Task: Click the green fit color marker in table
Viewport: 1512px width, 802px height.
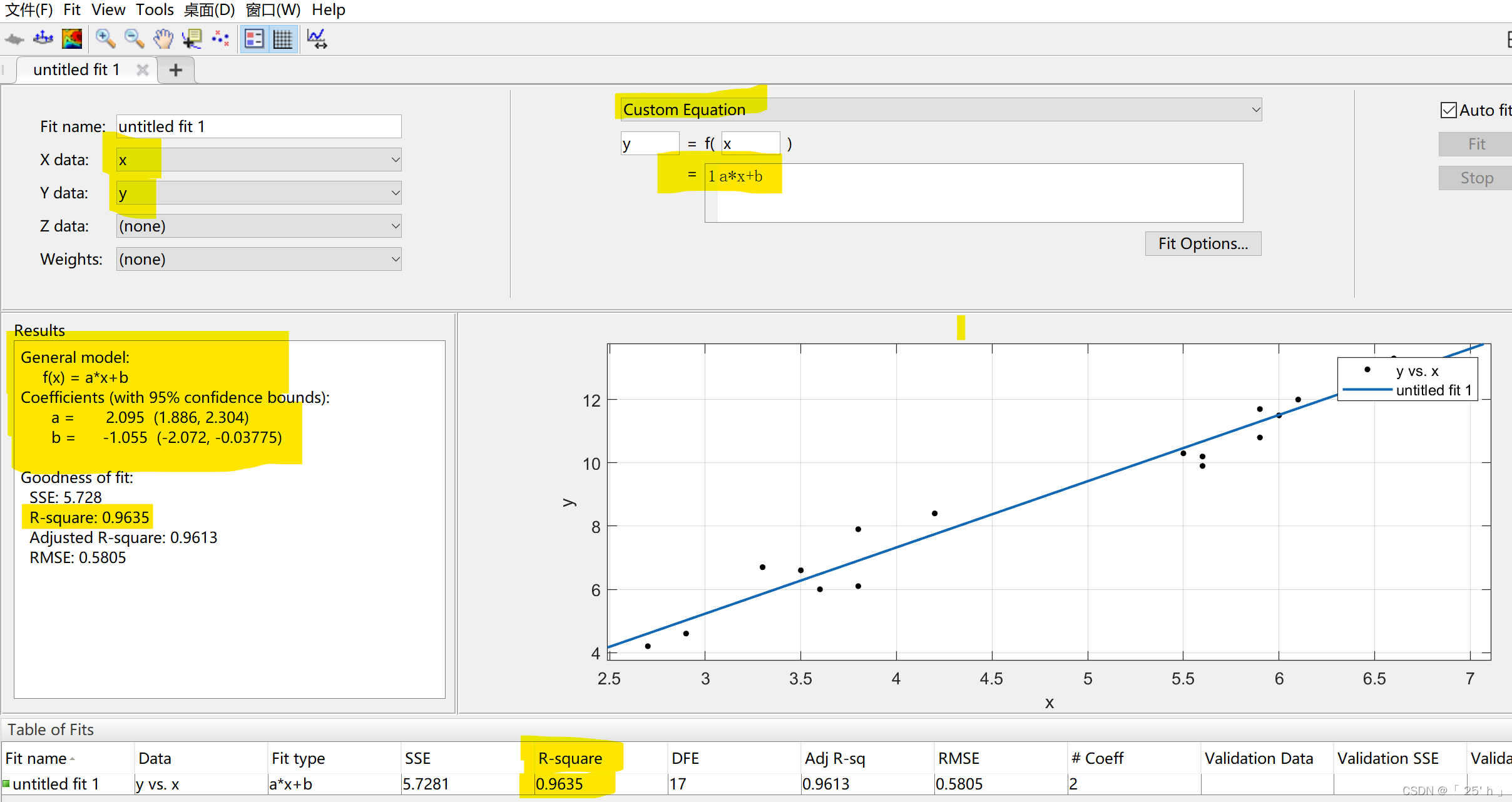Action: point(6,784)
